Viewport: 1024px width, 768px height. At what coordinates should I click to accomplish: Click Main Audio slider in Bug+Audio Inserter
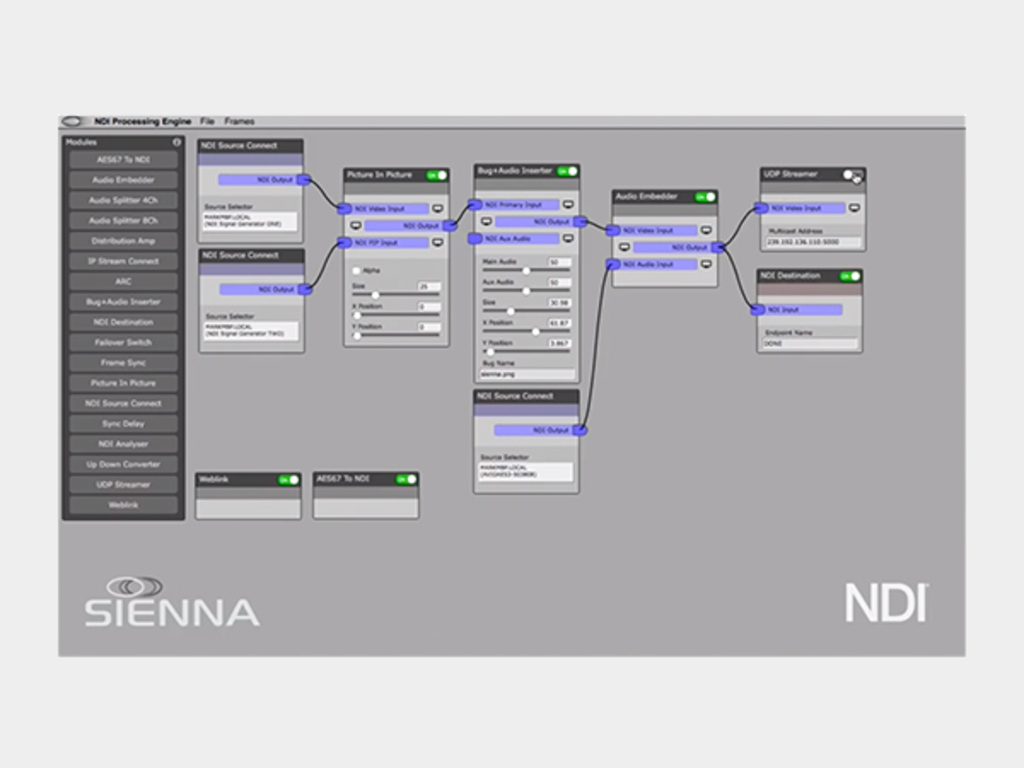526,270
